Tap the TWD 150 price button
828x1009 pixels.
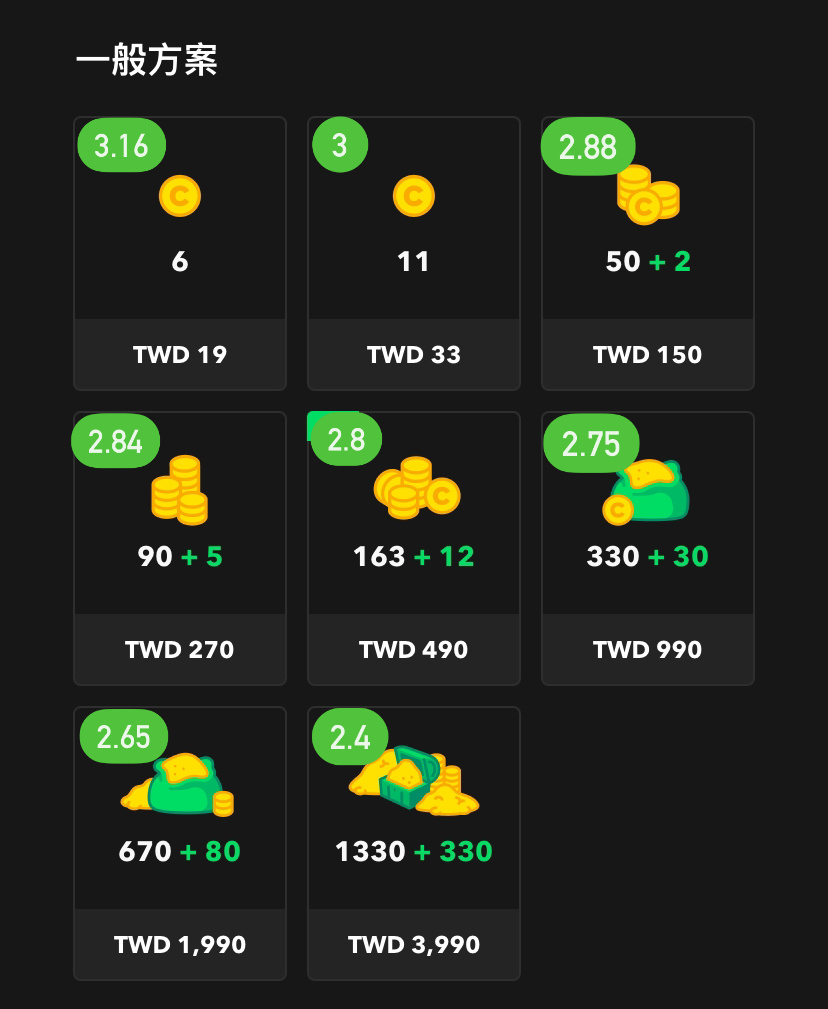648,355
